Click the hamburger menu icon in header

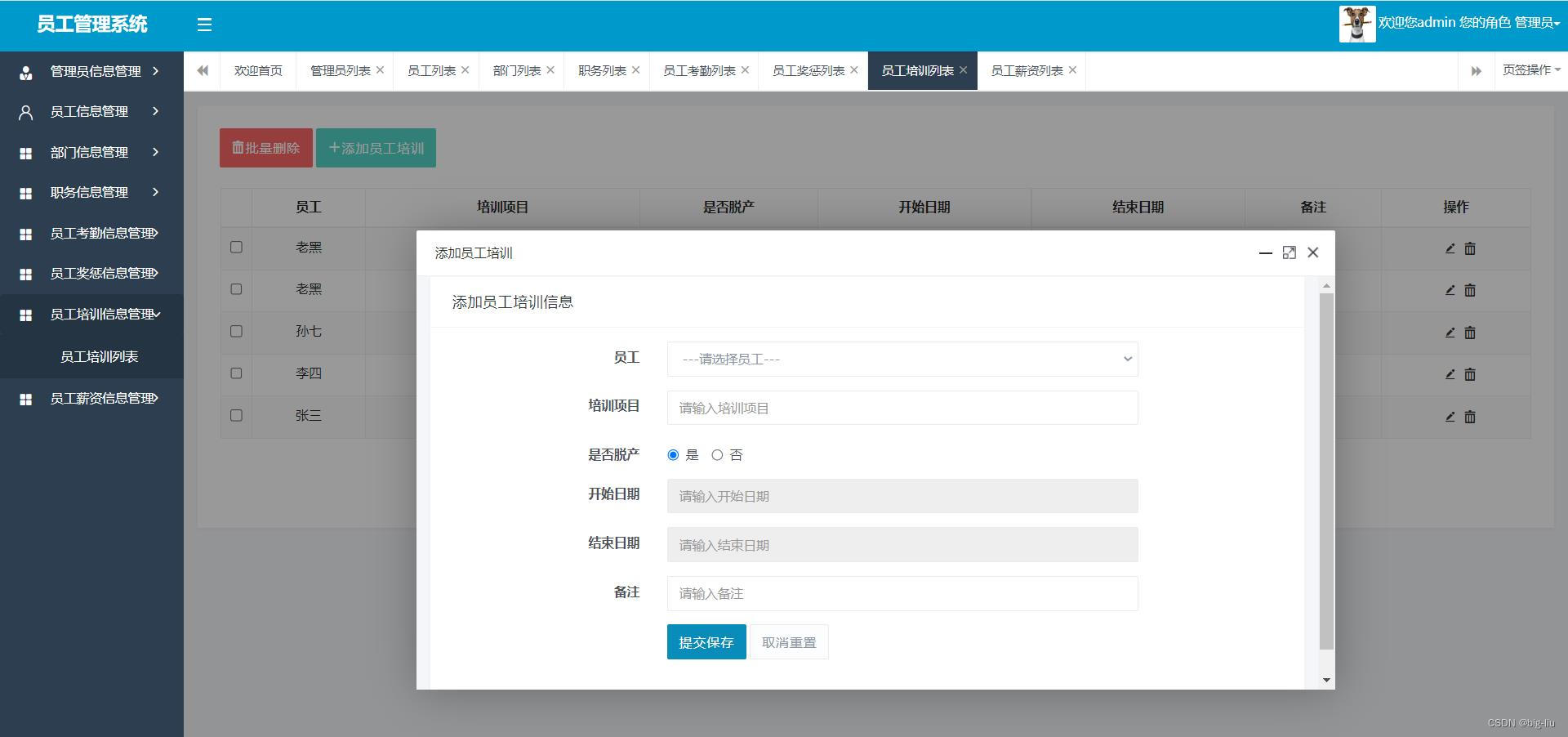204,25
